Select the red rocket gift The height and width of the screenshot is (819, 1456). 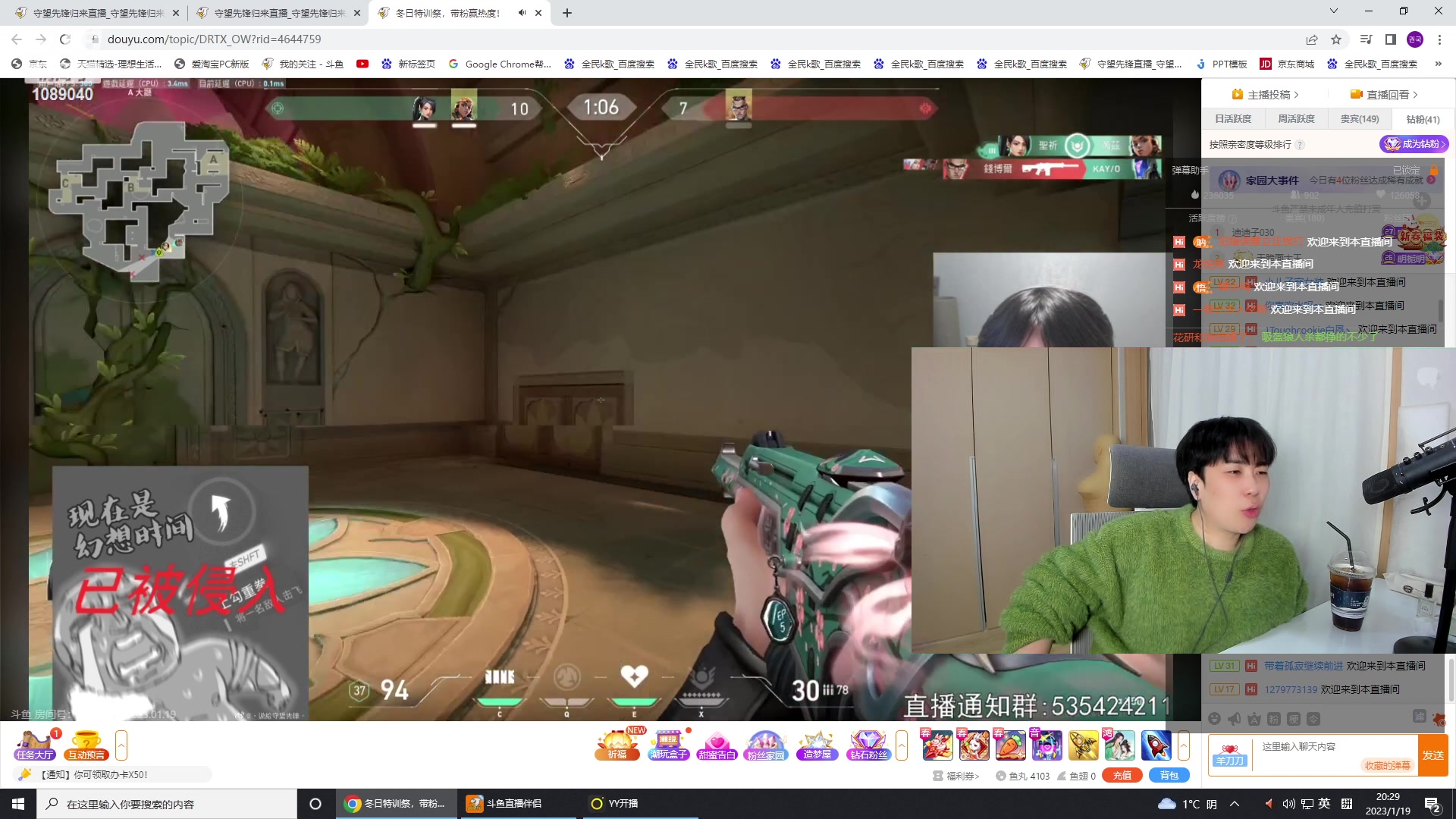pyautogui.click(x=1156, y=745)
